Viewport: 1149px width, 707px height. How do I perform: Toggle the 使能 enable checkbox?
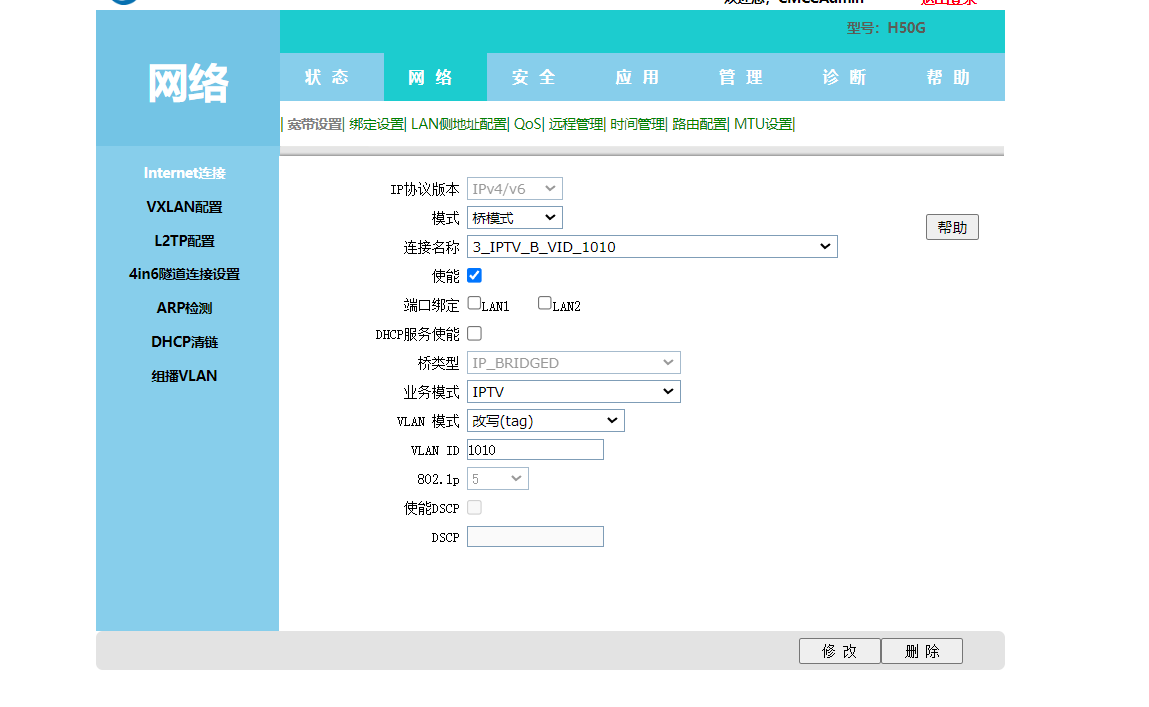(x=474, y=275)
